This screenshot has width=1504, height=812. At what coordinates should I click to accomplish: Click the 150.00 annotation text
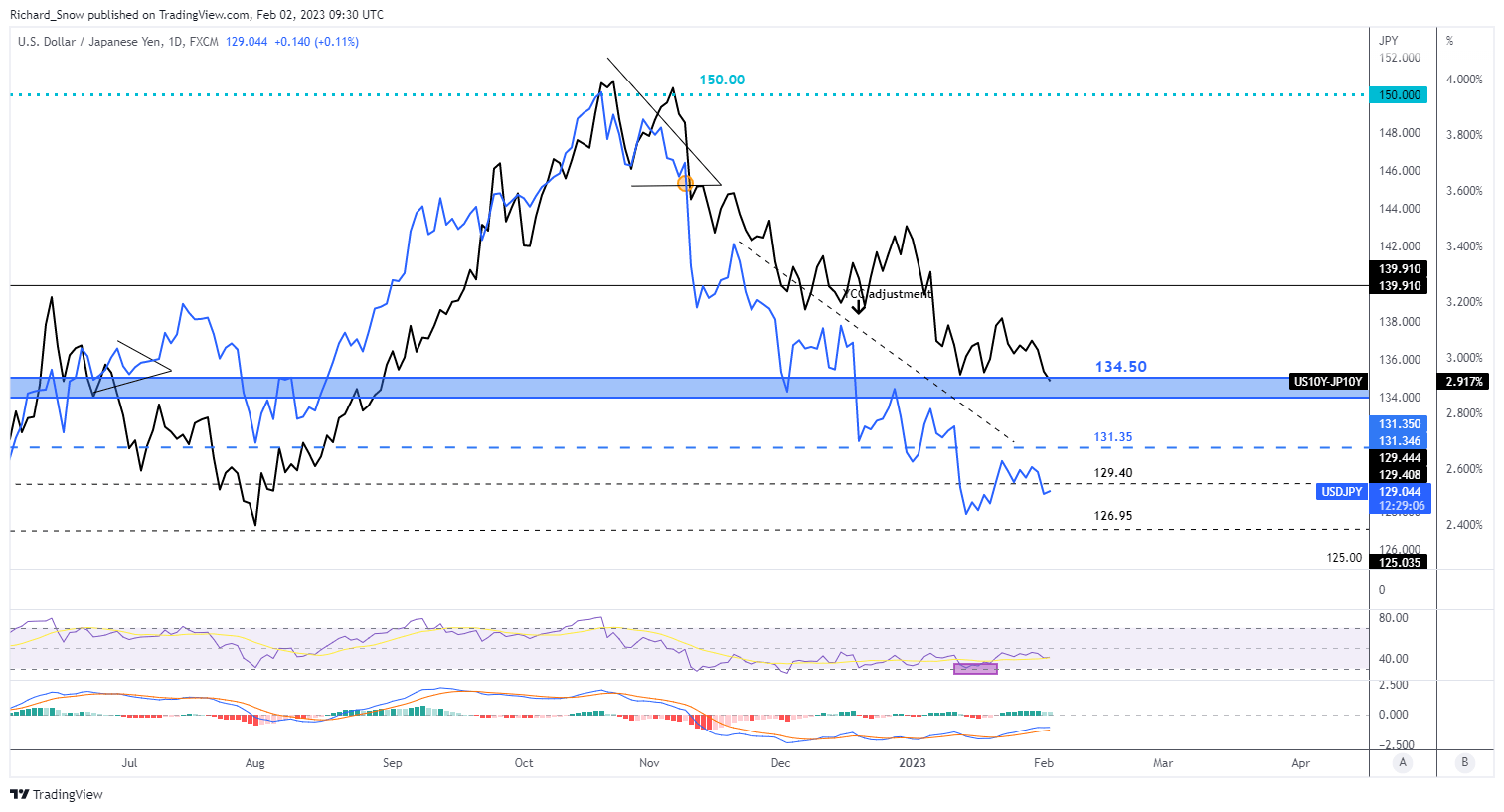coord(722,80)
